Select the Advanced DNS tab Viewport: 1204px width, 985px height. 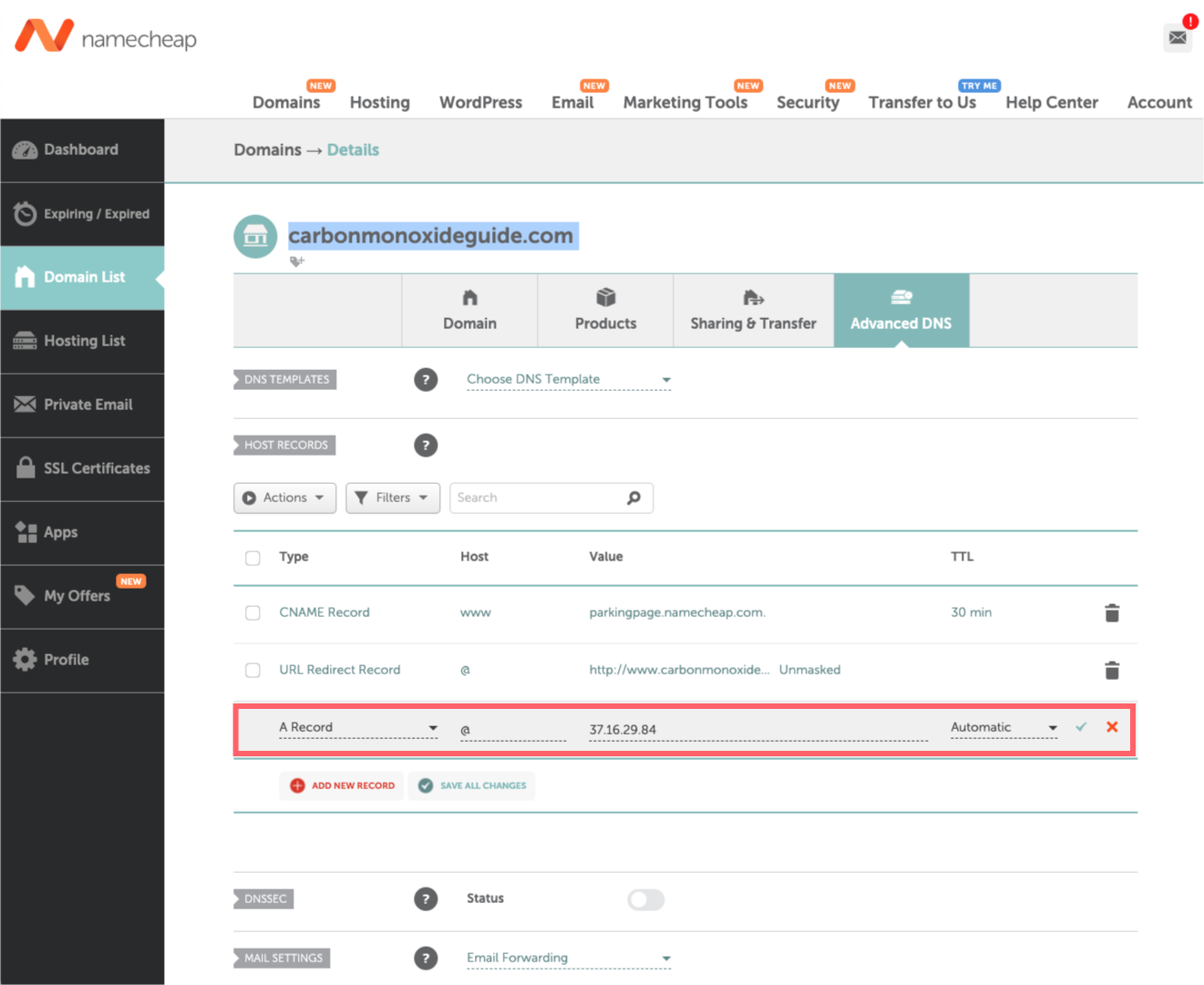tap(900, 311)
